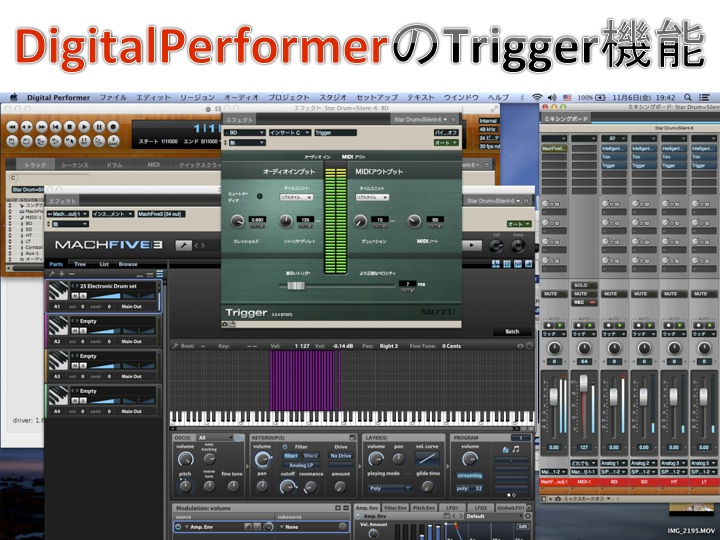This screenshot has width=720, height=540.
Task: Click the Wi-Fi icon in the menu bar
Action: click(x=537, y=97)
